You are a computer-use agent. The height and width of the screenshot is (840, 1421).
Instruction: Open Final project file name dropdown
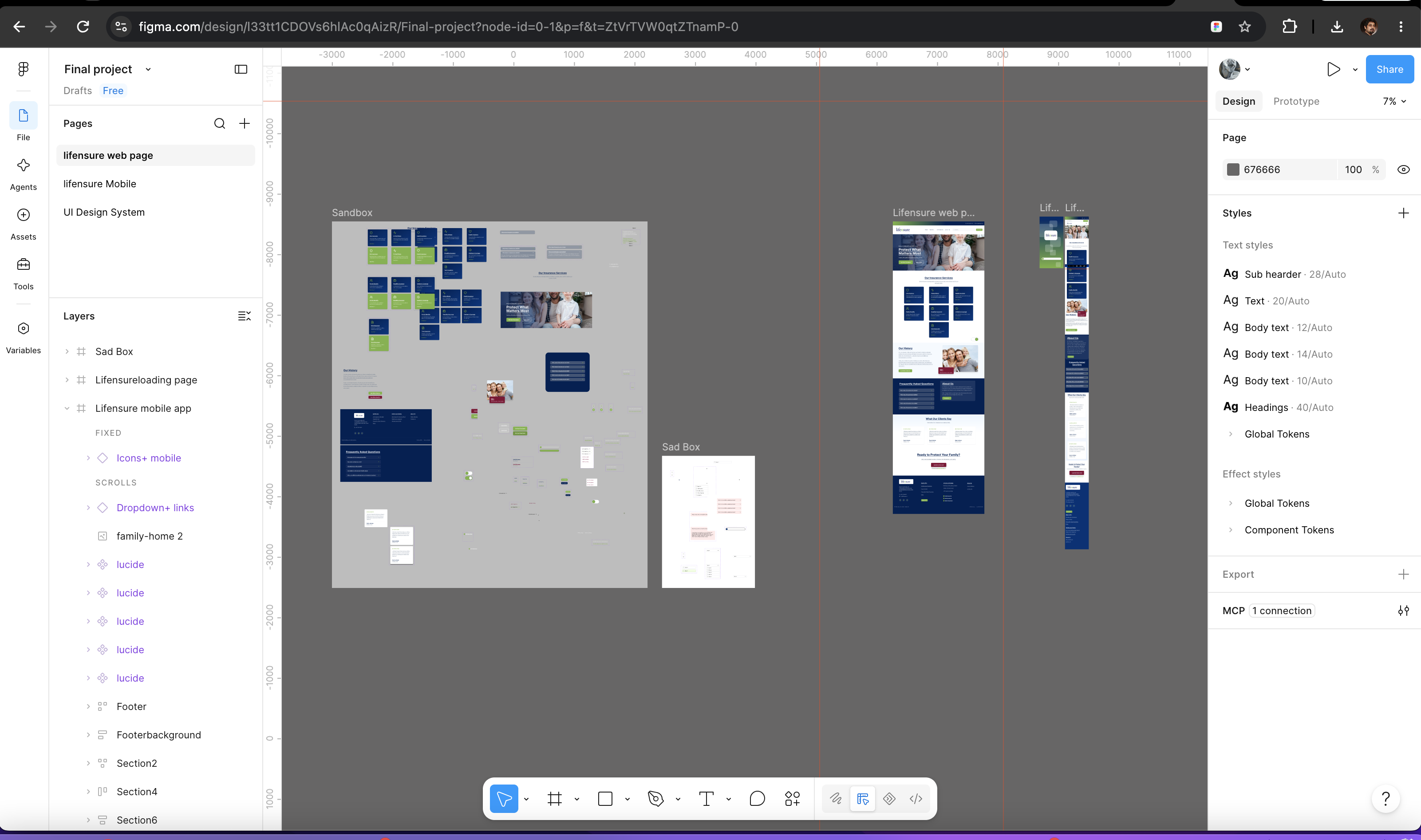[x=148, y=69]
